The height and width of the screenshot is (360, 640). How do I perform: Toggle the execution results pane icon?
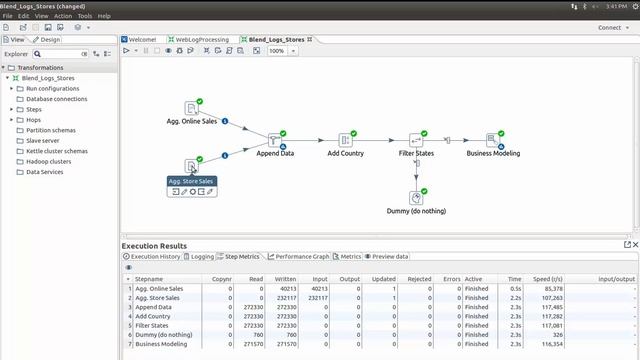tap(256, 51)
